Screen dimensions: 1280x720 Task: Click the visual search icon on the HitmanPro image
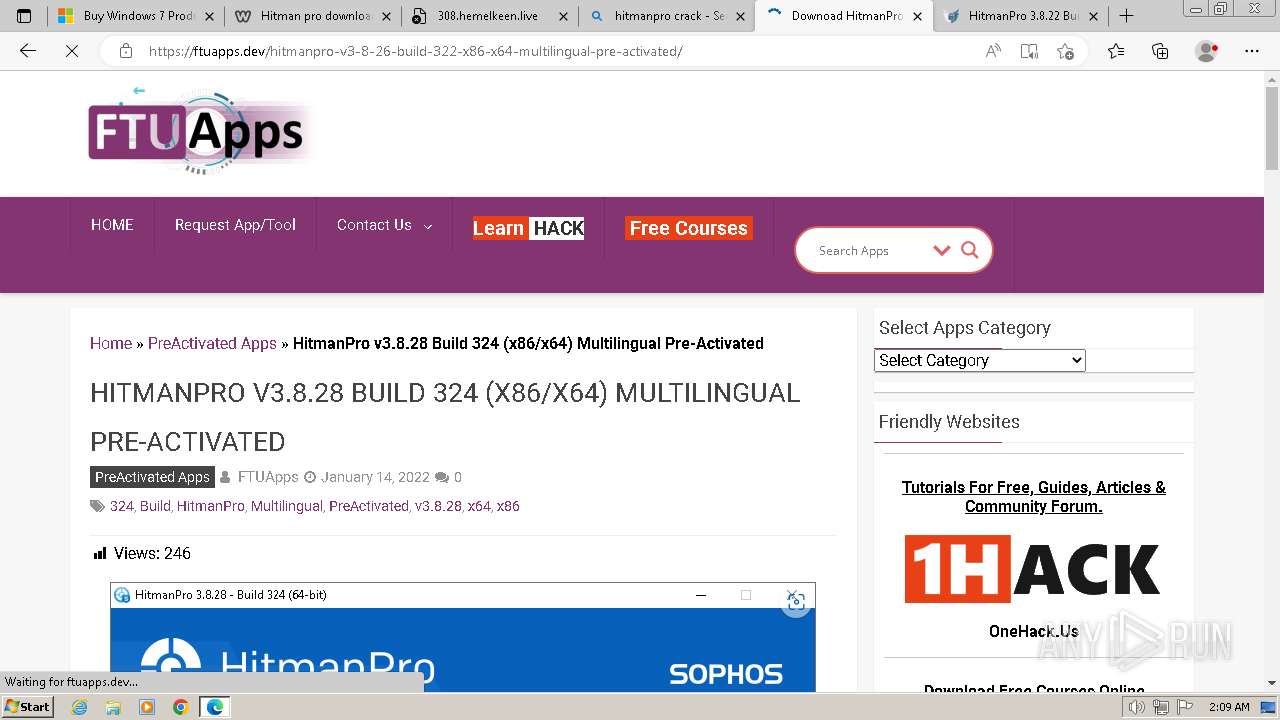(x=796, y=602)
